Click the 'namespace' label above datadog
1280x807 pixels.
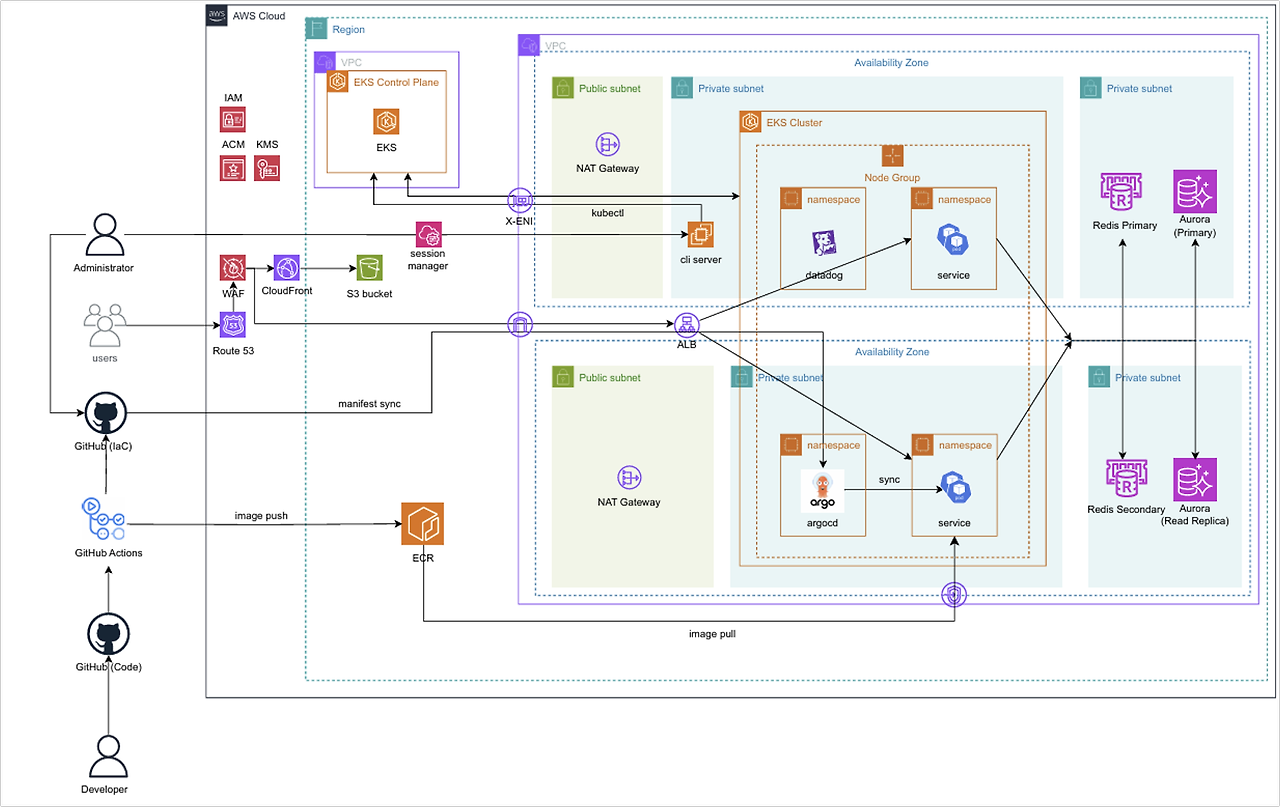pyautogui.click(x=834, y=200)
